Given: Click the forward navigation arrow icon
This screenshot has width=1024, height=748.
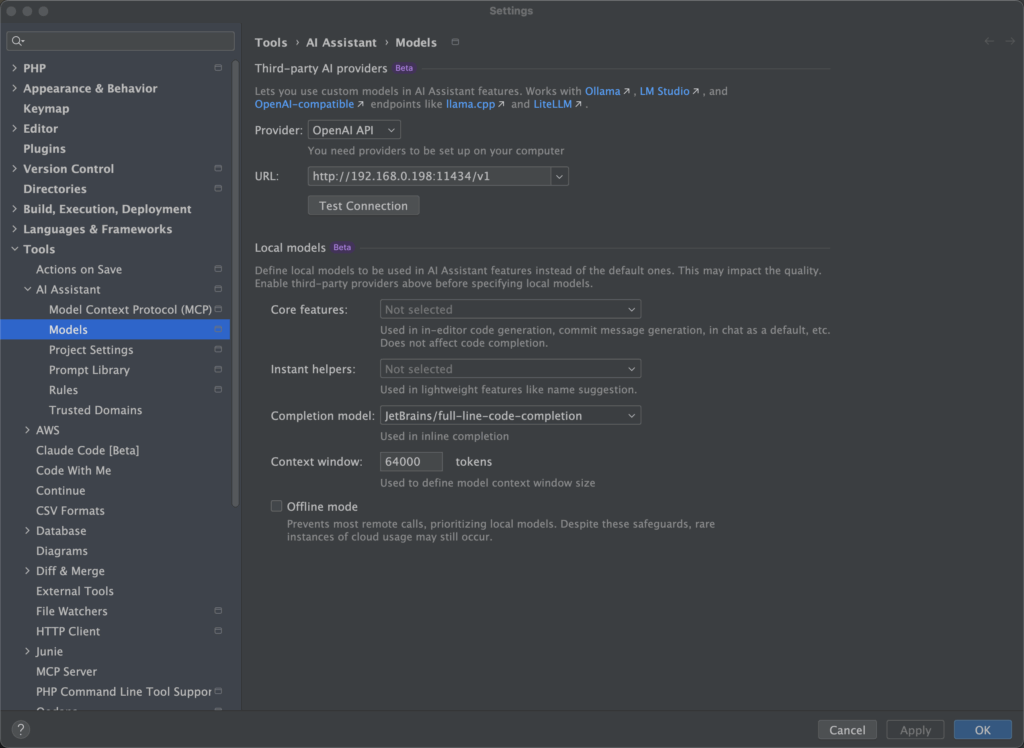Looking at the screenshot, I should coord(1009,42).
